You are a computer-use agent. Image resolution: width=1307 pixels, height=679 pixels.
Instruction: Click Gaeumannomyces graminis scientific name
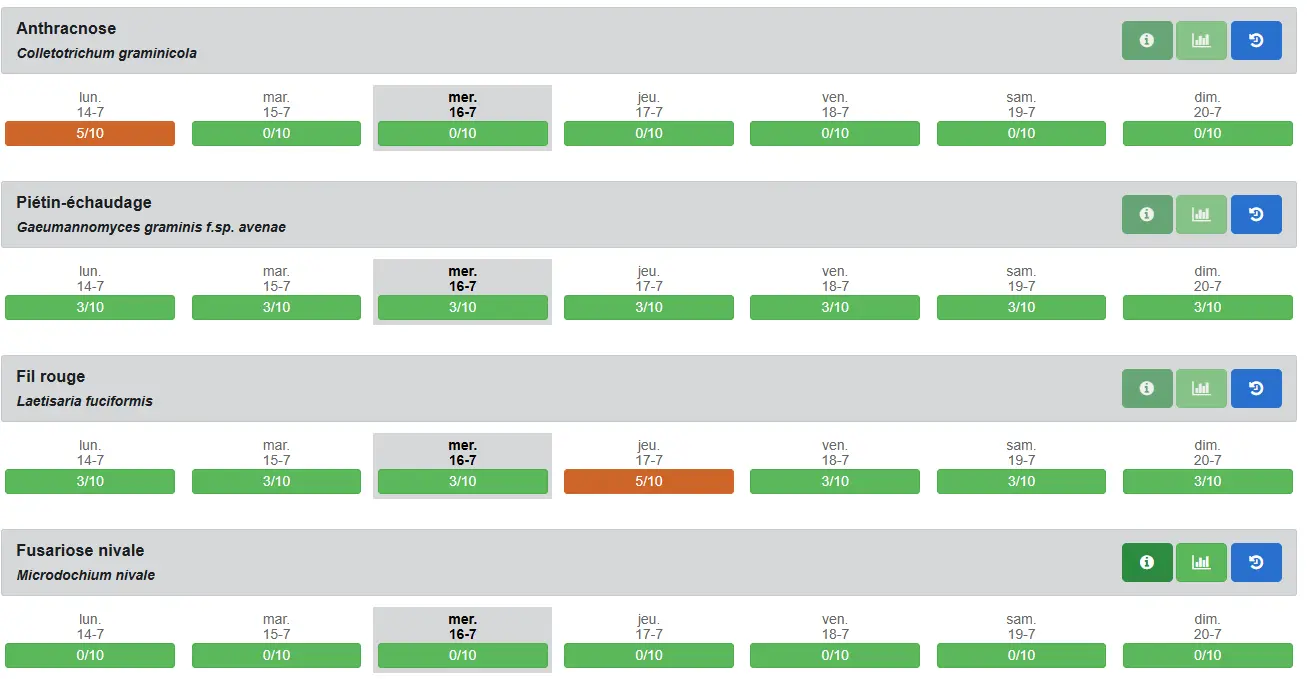point(151,228)
